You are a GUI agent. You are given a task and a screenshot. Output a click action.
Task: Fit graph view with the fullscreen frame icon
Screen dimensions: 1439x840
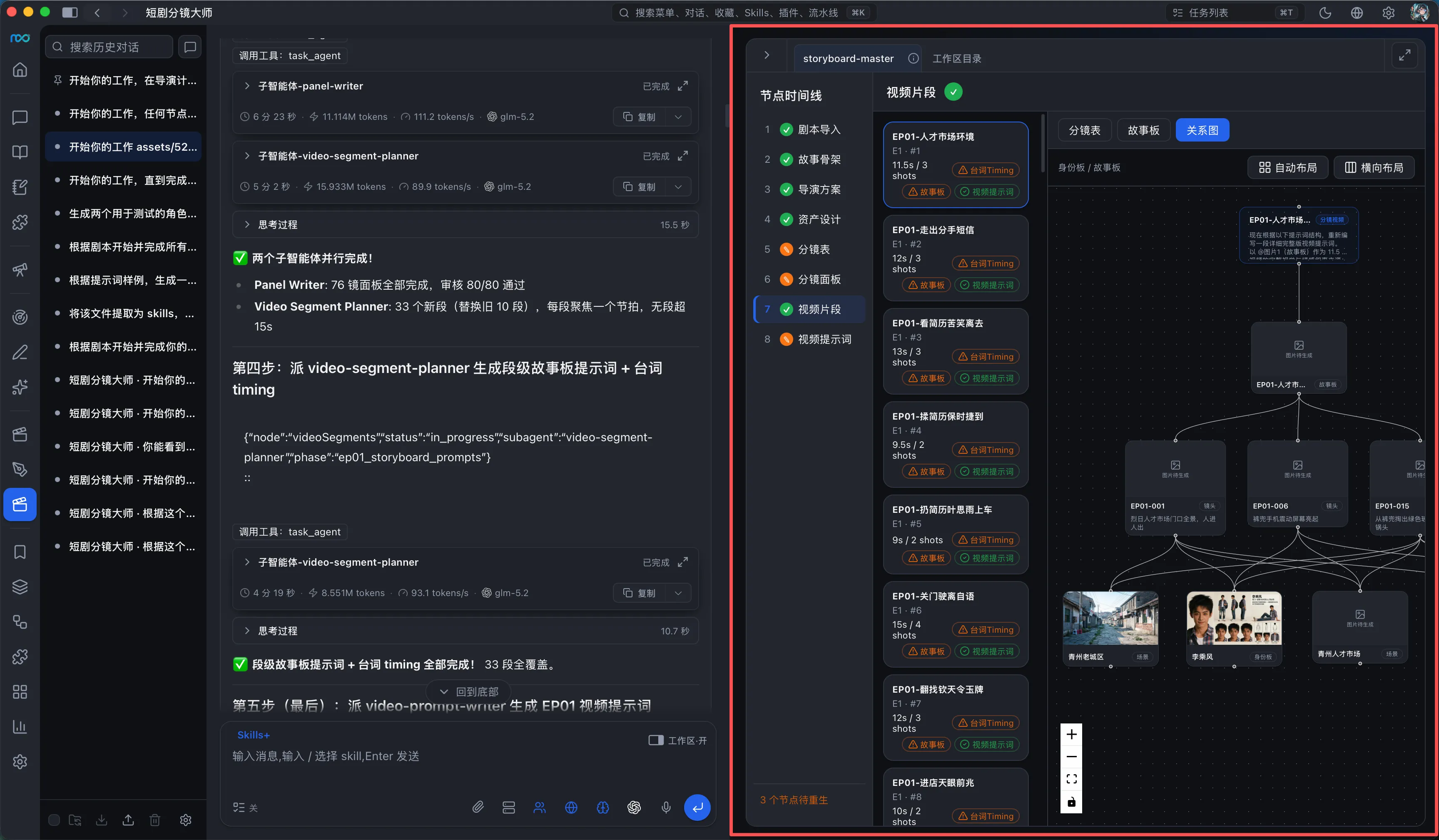[1071, 779]
